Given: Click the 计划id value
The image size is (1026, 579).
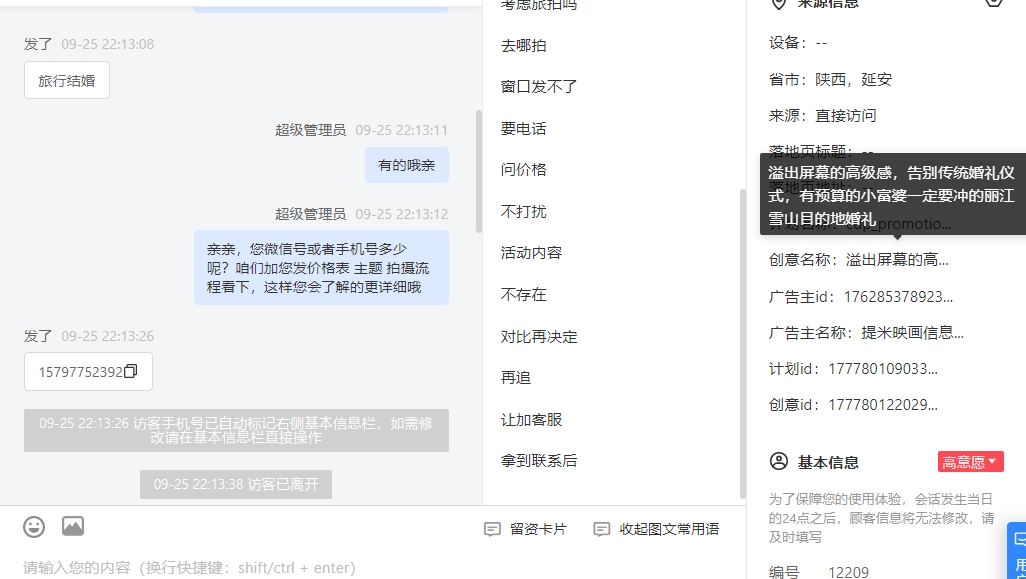Looking at the screenshot, I should 883,369.
